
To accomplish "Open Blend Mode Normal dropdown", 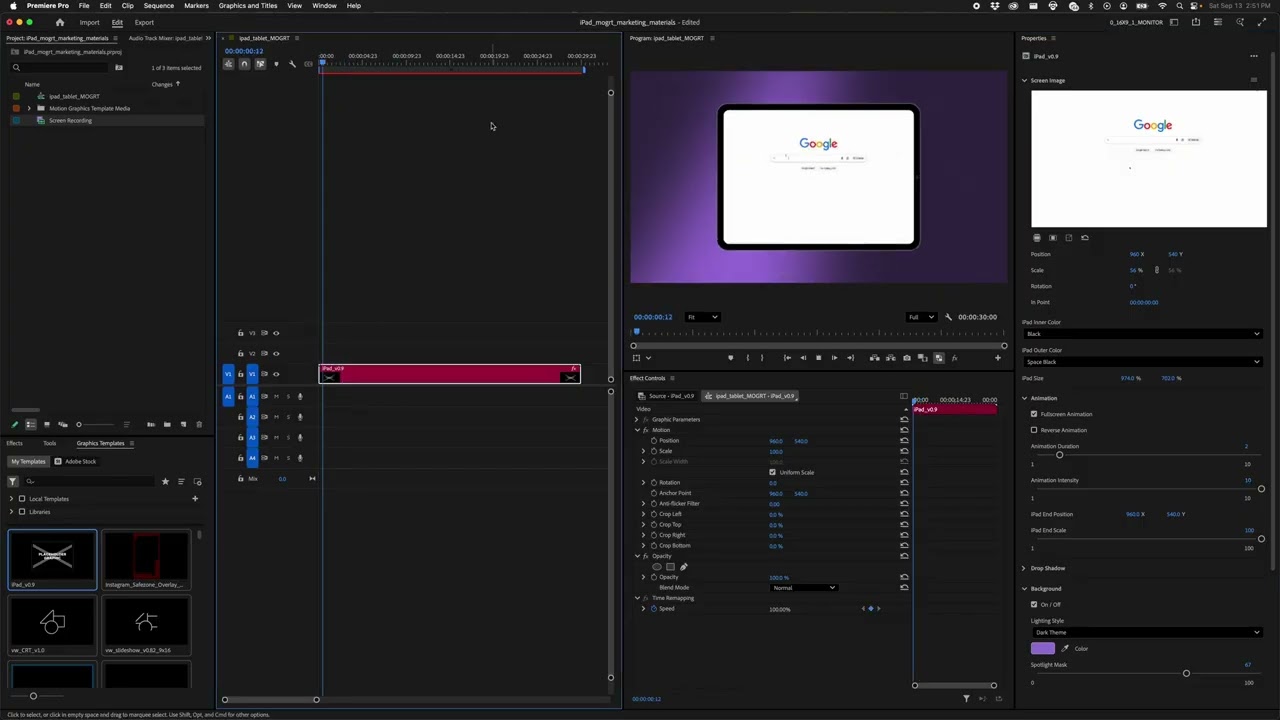I will pos(803,588).
